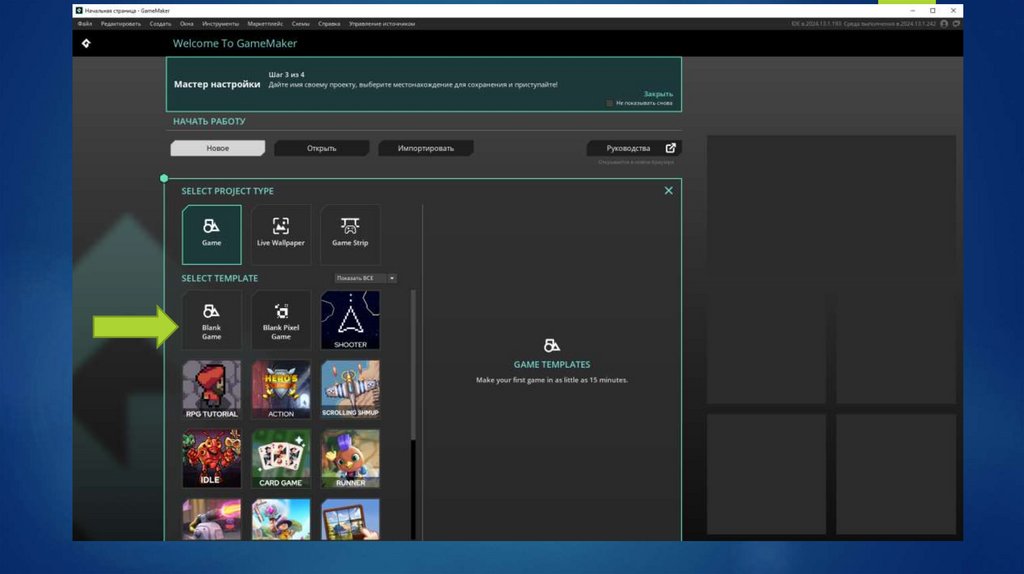Open the 'Показать ВСЕ' template filter dropdown
Viewport: 1024px width, 574px height.
point(365,278)
